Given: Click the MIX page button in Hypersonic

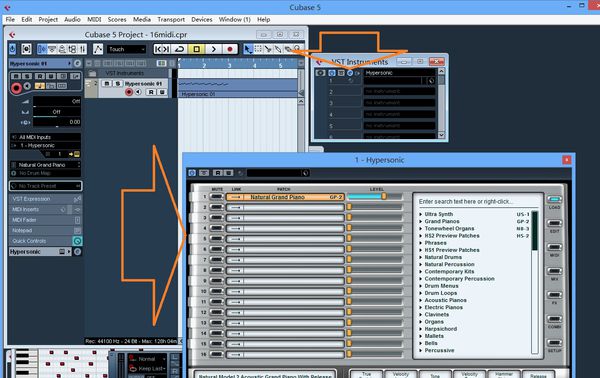Looking at the screenshot, I should (554, 271).
